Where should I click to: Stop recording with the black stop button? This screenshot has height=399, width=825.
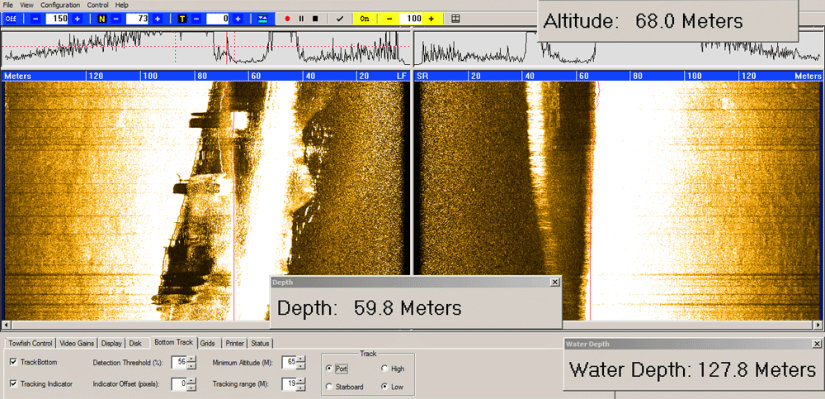[x=315, y=18]
